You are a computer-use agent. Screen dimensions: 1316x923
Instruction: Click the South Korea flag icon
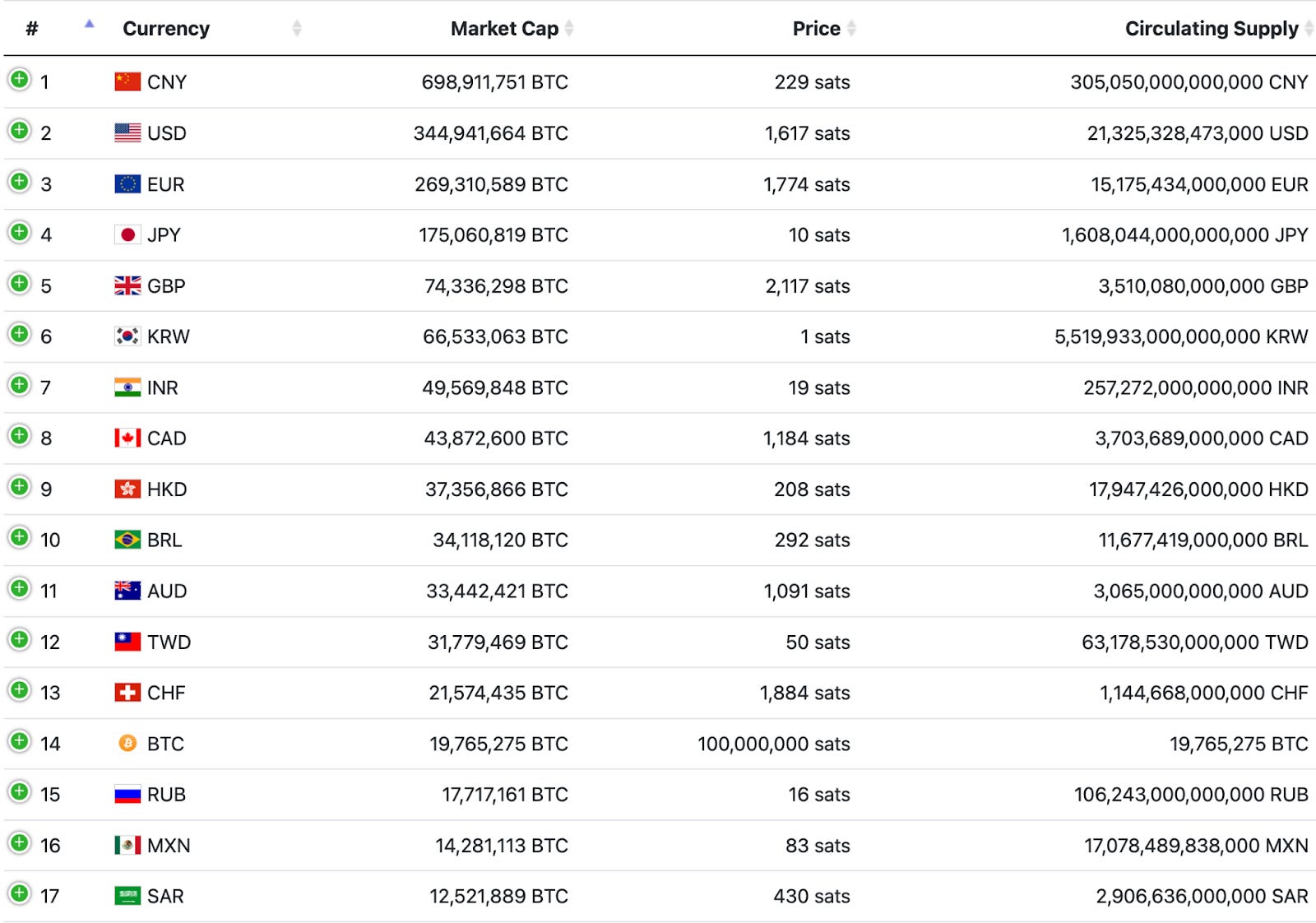(x=127, y=336)
